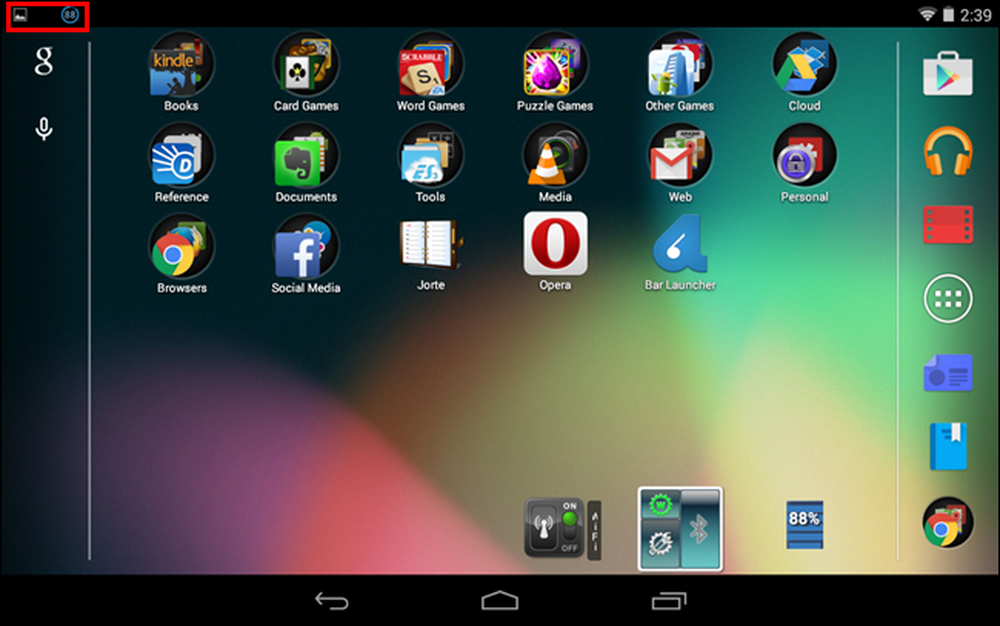Image resolution: width=1000 pixels, height=626 pixels.
Task: Open the Personal folder
Action: tap(804, 156)
